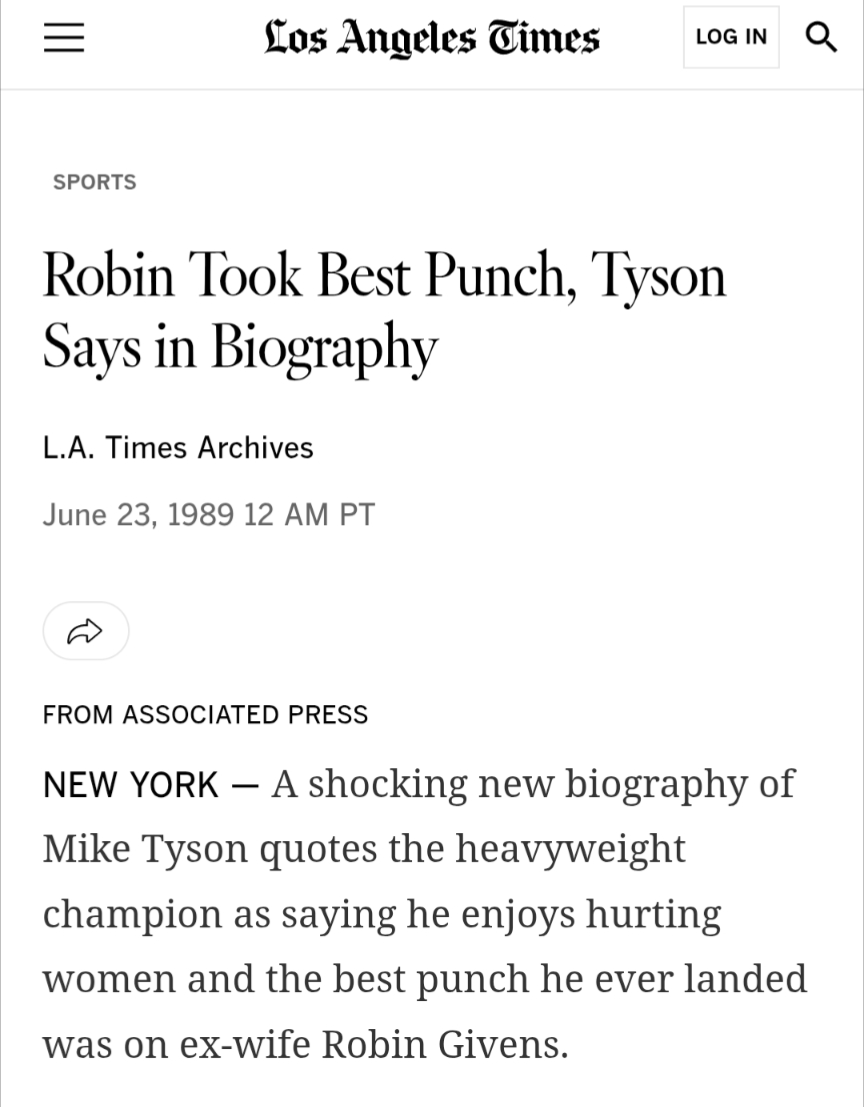The image size is (864, 1107).
Task: Click the search magnifier icon
Action: click(x=821, y=38)
